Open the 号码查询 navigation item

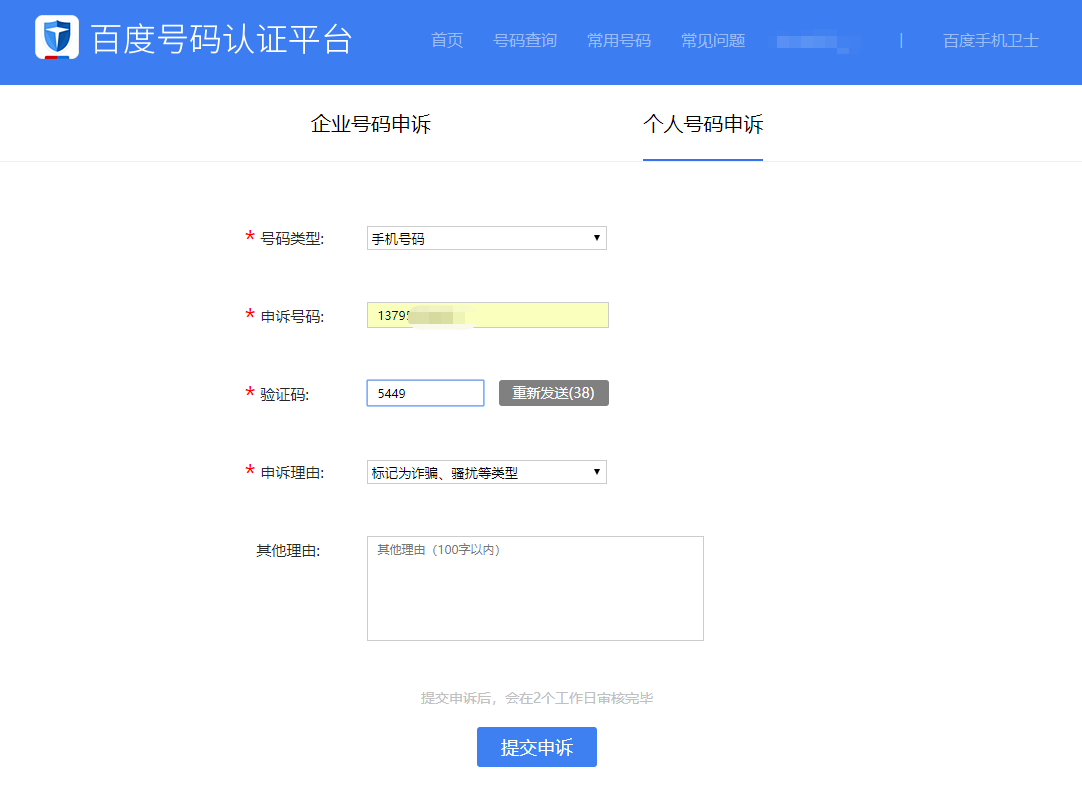[524, 41]
